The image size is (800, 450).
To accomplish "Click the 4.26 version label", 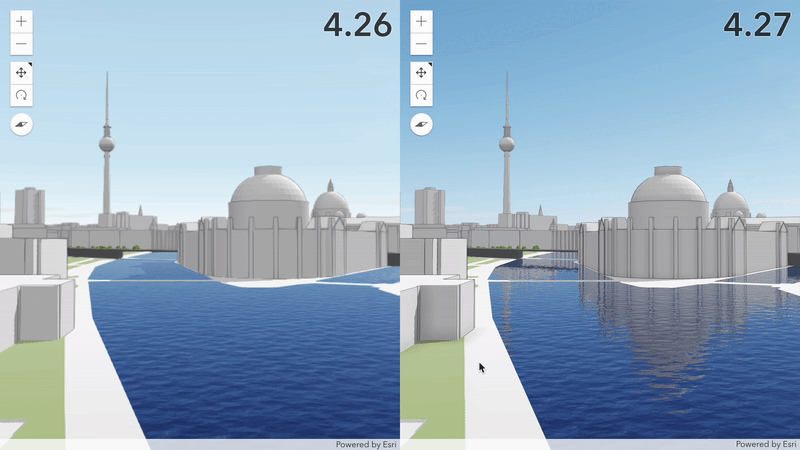I will coord(357,24).
